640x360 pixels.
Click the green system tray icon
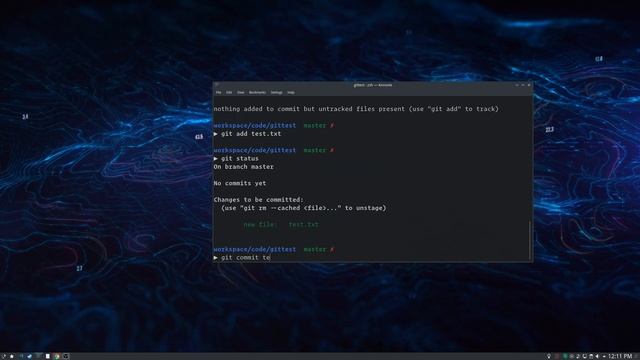click(x=565, y=356)
